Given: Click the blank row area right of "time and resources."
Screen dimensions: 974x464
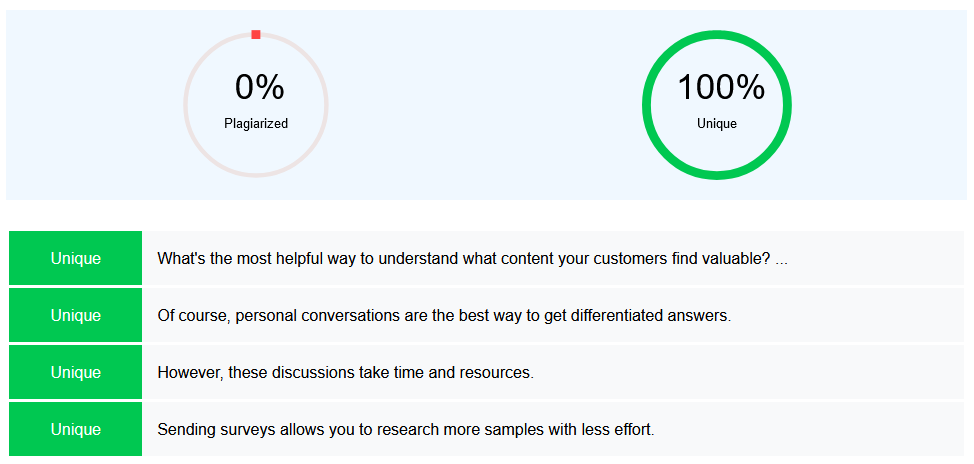Looking at the screenshot, I should point(750,372).
